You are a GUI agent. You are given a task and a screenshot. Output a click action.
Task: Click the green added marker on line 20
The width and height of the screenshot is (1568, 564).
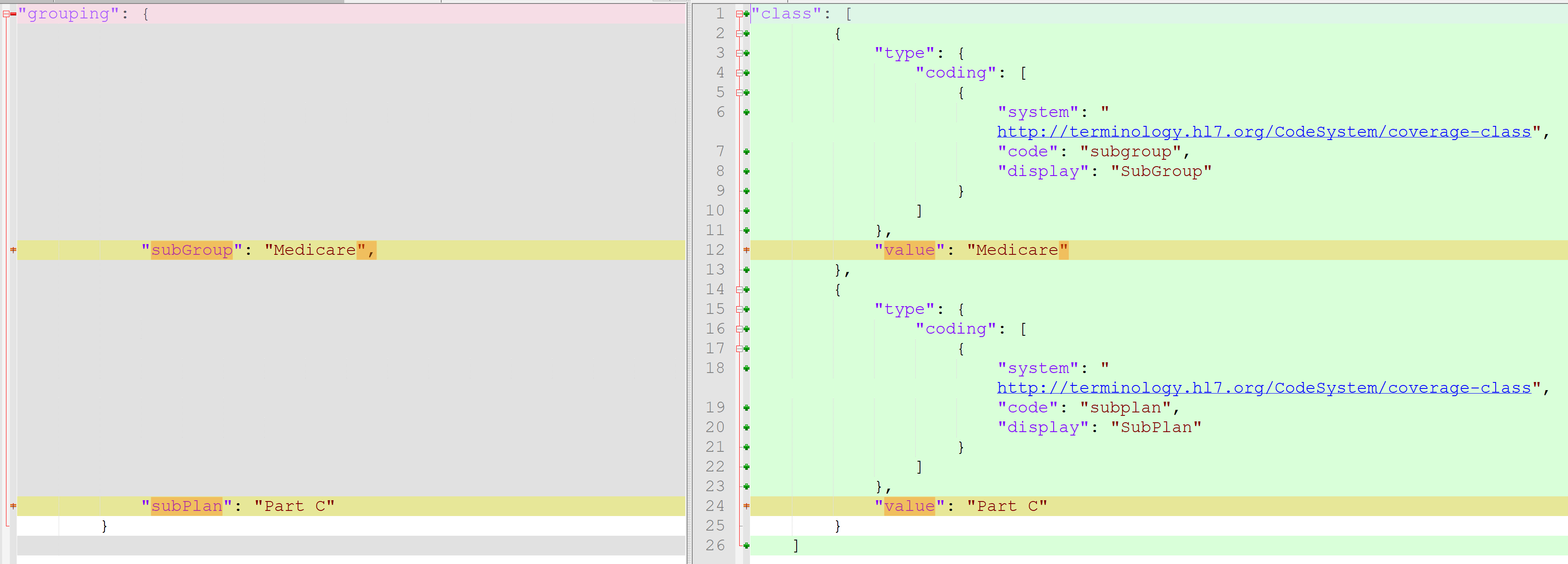tap(746, 428)
